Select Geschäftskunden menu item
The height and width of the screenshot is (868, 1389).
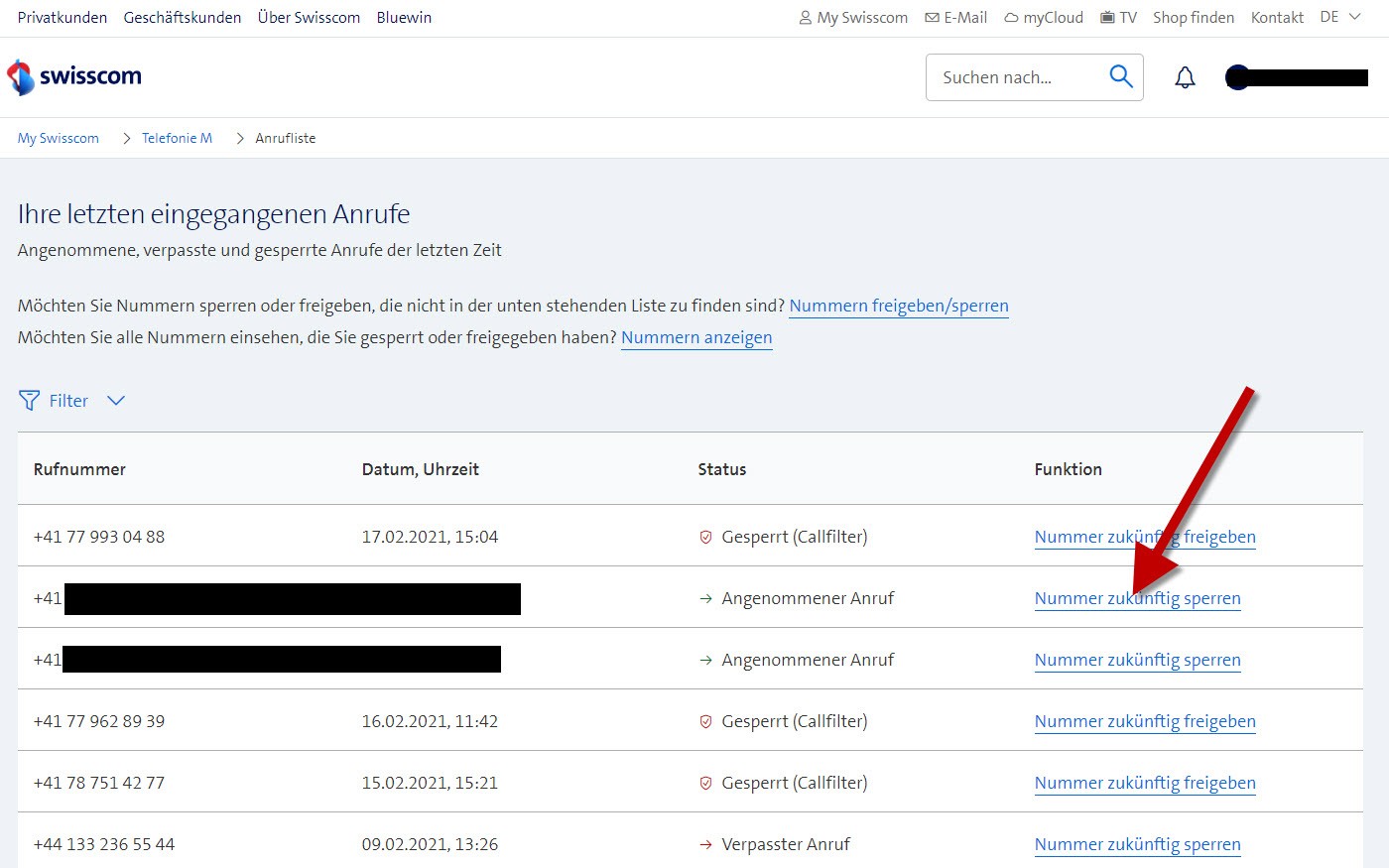click(183, 18)
